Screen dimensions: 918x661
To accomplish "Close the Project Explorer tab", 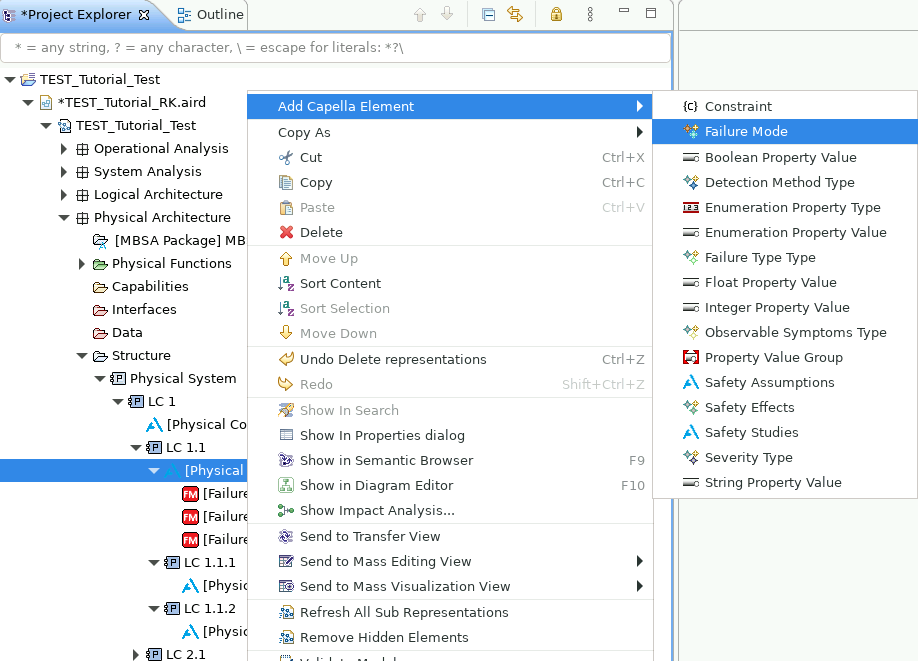I will (144, 15).
